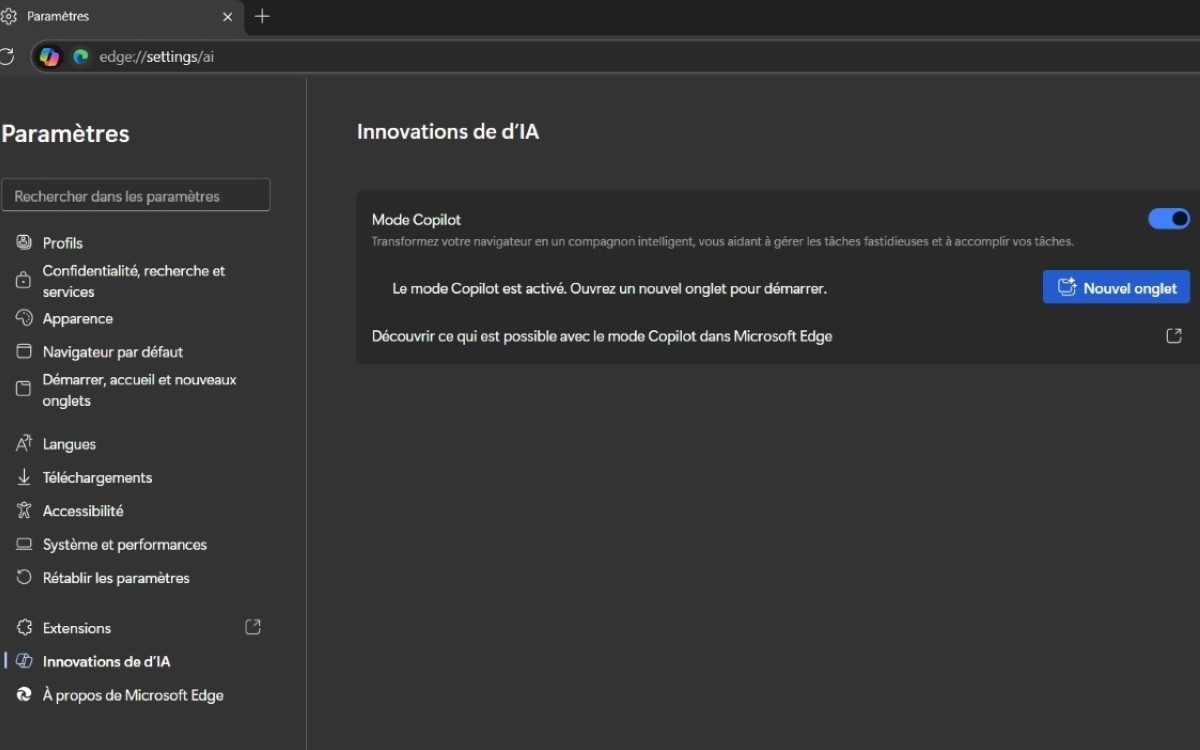
Task: Click the Accessibilité figure icon
Action: [24, 511]
